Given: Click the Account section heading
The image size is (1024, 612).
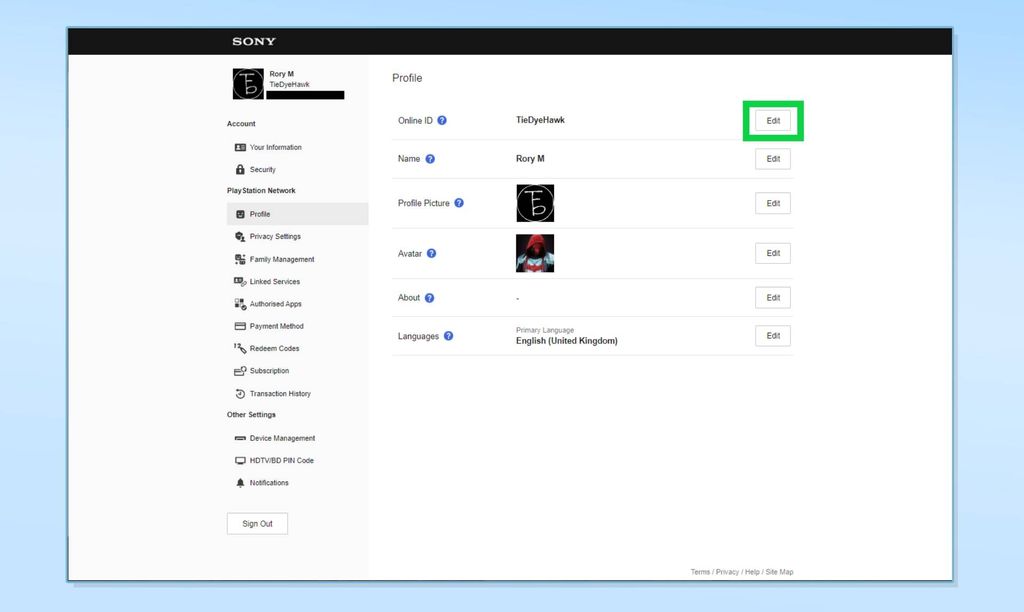Looking at the screenshot, I should click(x=241, y=123).
